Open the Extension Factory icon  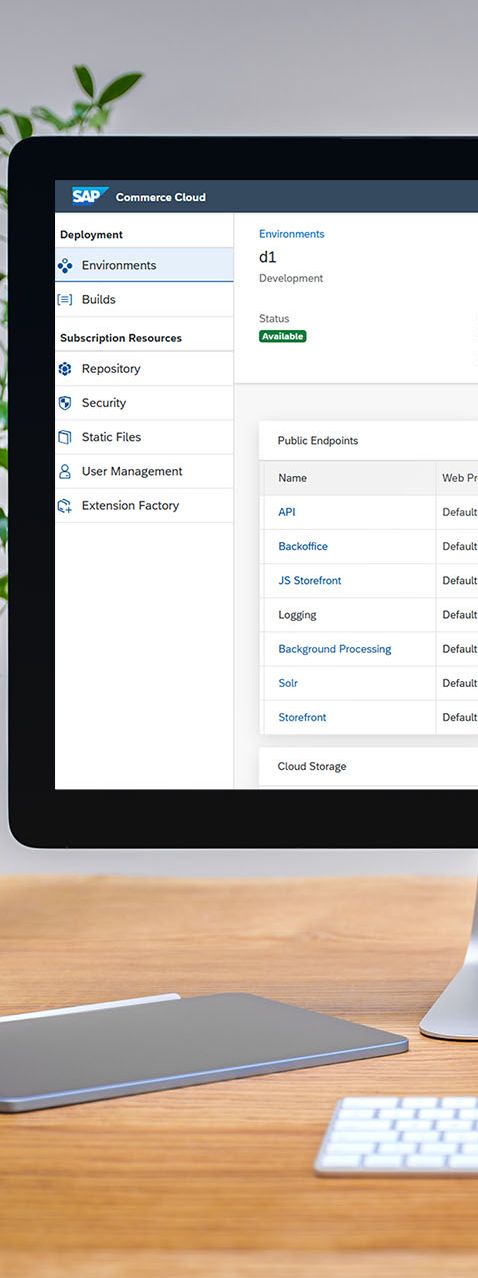point(65,506)
